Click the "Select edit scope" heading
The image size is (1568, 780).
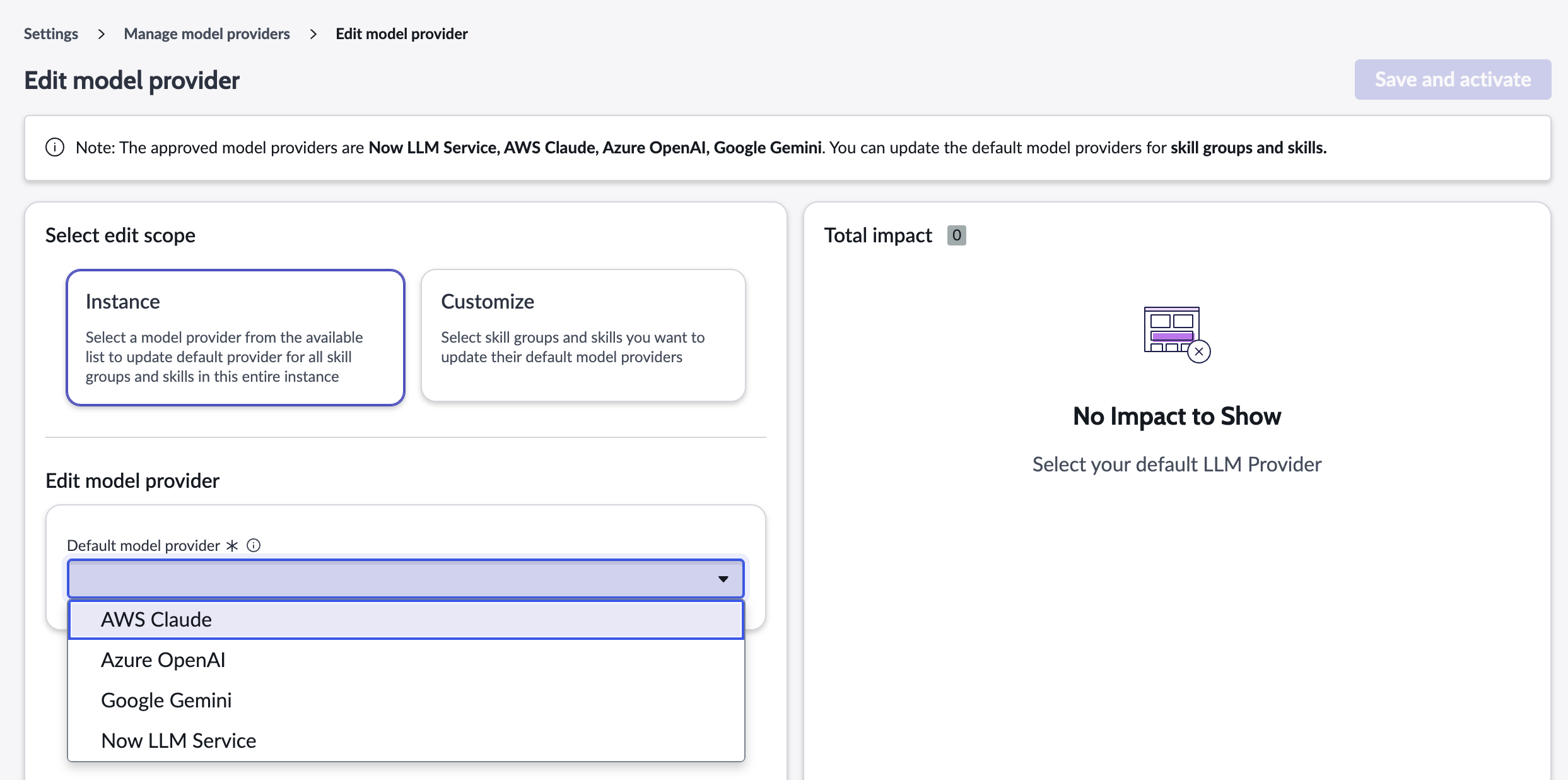120,235
